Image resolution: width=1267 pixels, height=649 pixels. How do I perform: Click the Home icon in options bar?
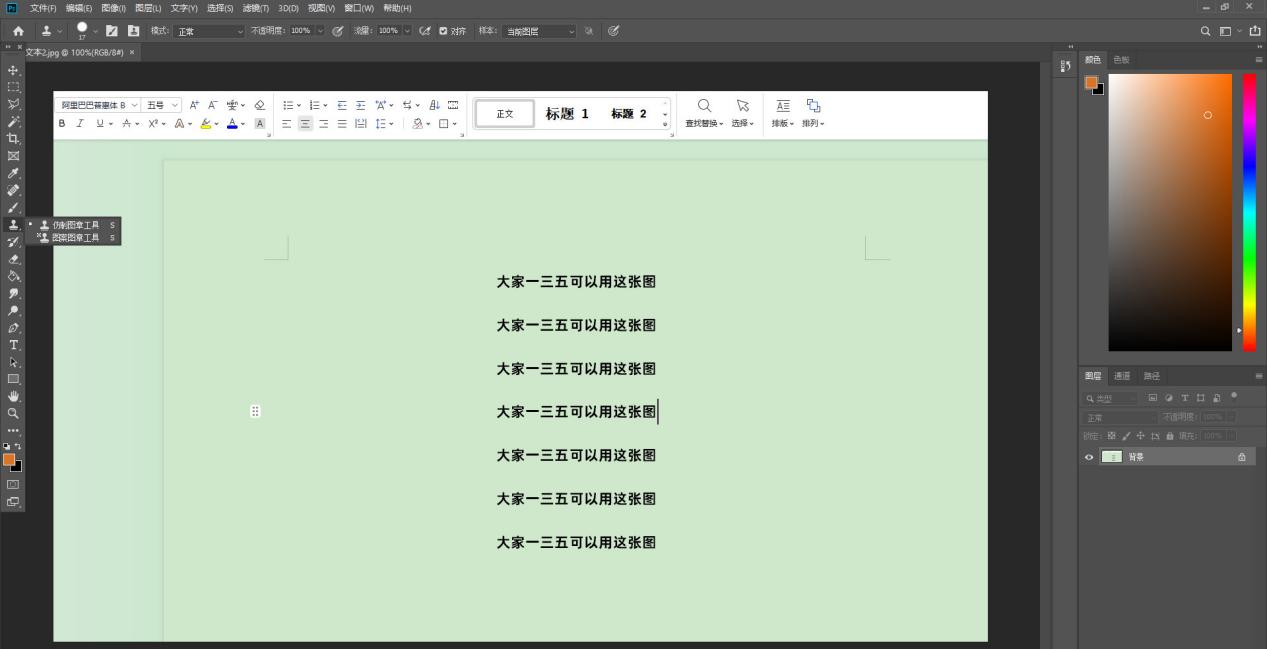pos(18,31)
